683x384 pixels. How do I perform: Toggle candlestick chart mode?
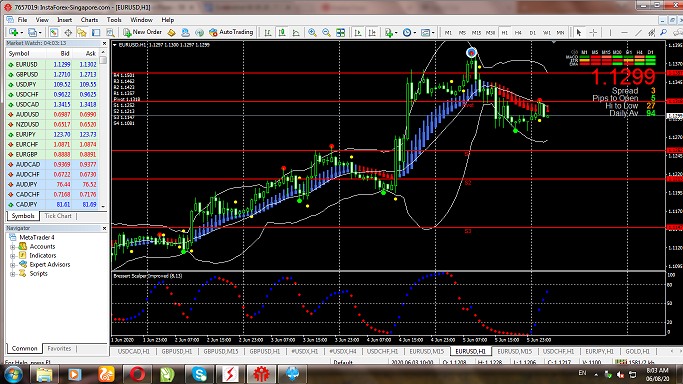tap(282, 32)
